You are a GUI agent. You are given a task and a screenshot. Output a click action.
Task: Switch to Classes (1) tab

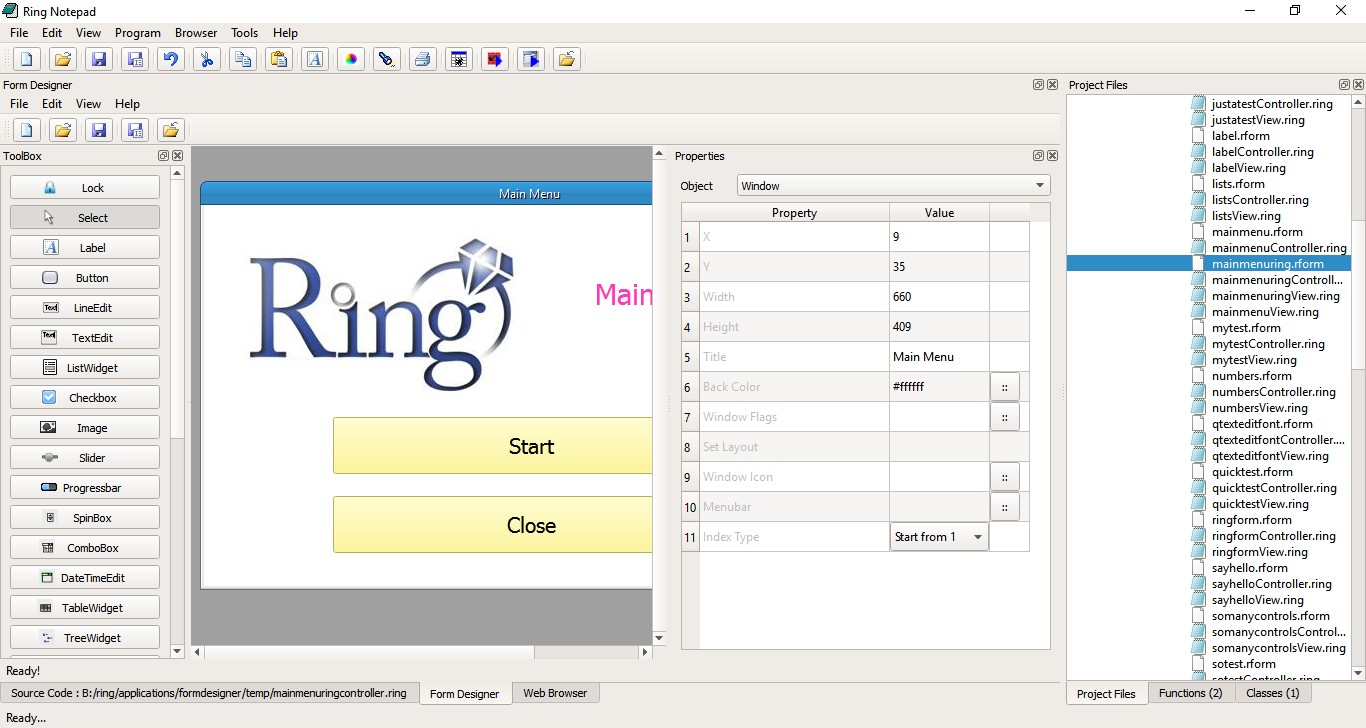point(1272,692)
